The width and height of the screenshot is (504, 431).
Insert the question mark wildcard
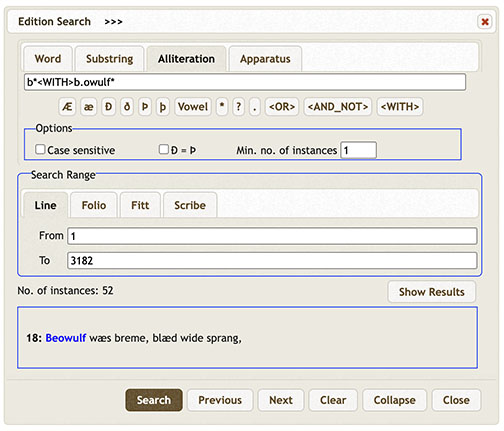point(238,107)
